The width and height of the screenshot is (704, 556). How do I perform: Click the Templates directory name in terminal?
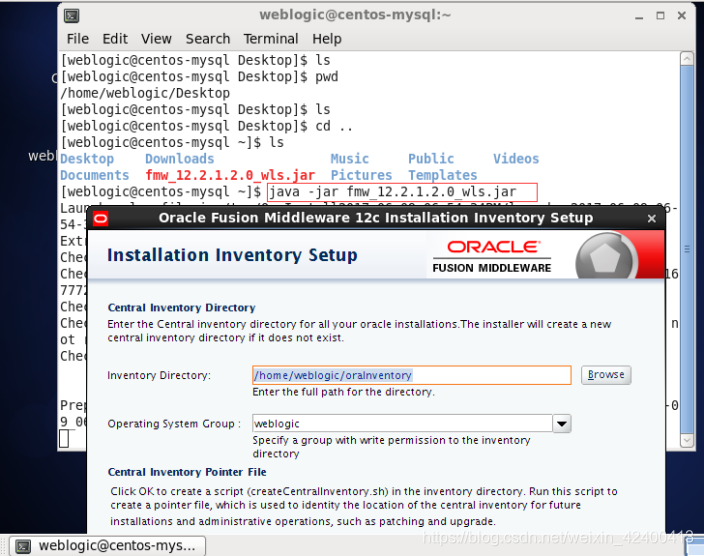(443, 175)
